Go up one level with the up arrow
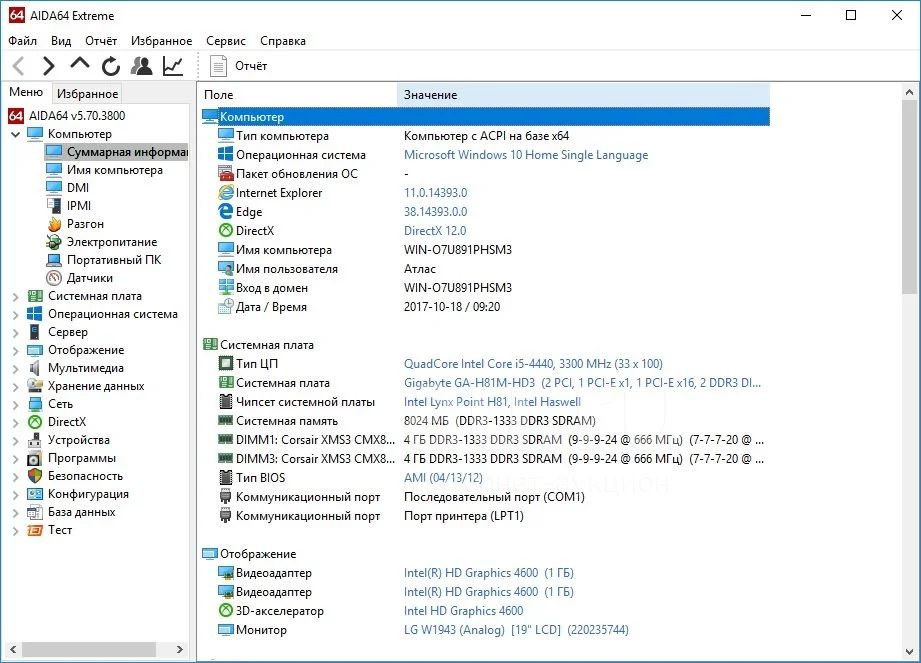The image size is (921, 663). pos(80,65)
